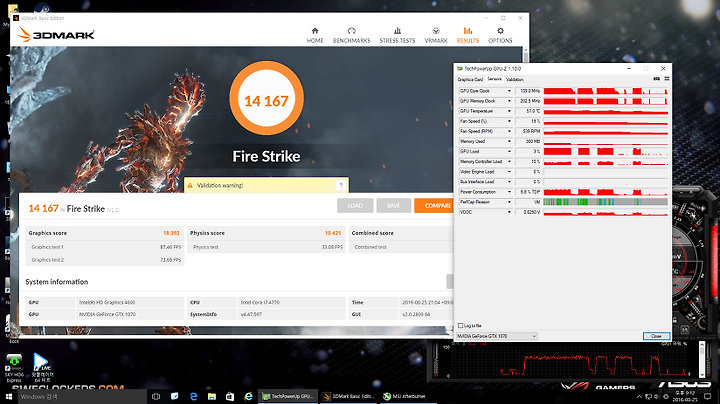This screenshot has width=720, height=404.
Task: Open validation warning help question mark
Action: coord(341,185)
